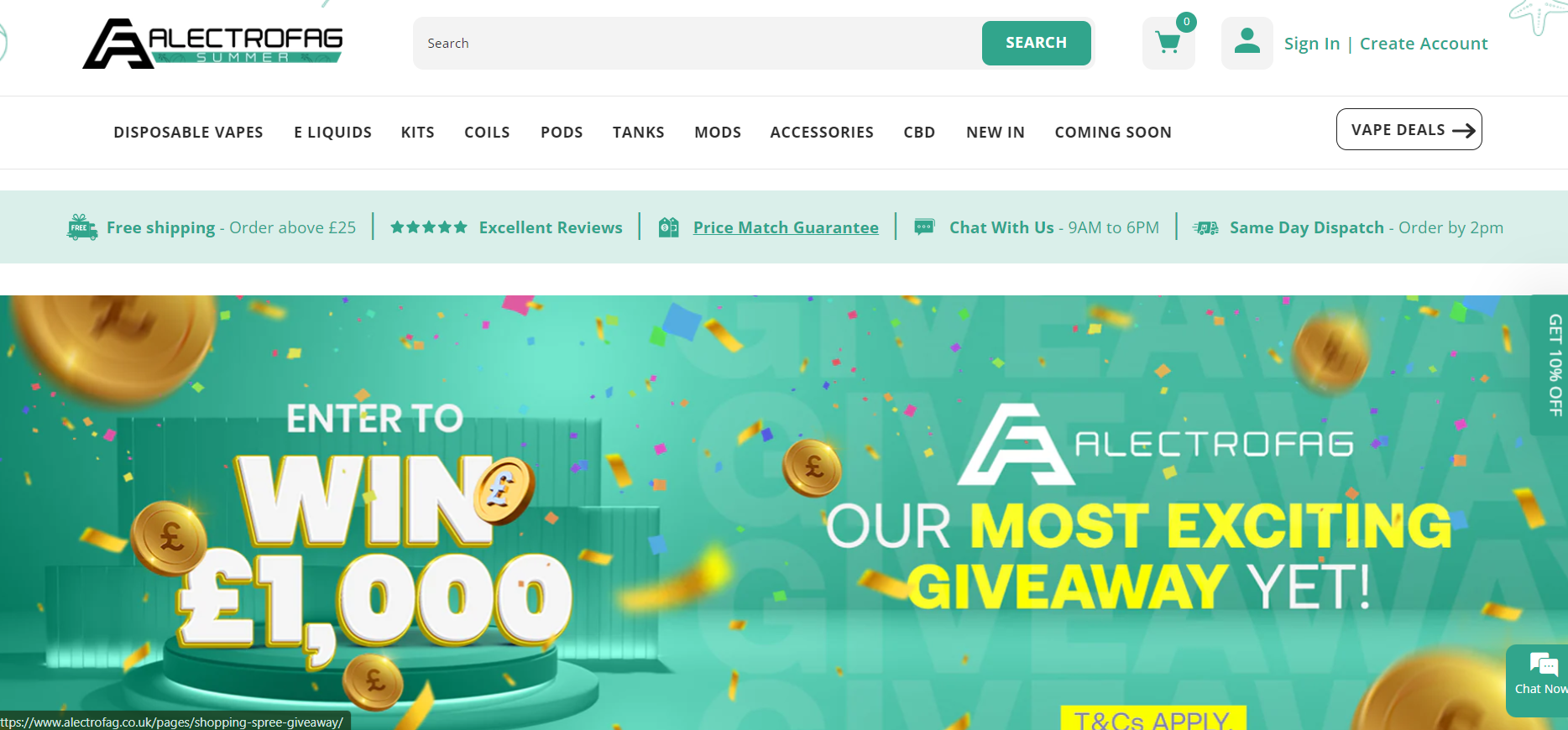Click the chat bubble icon beside Chat With Us

point(924,227)
